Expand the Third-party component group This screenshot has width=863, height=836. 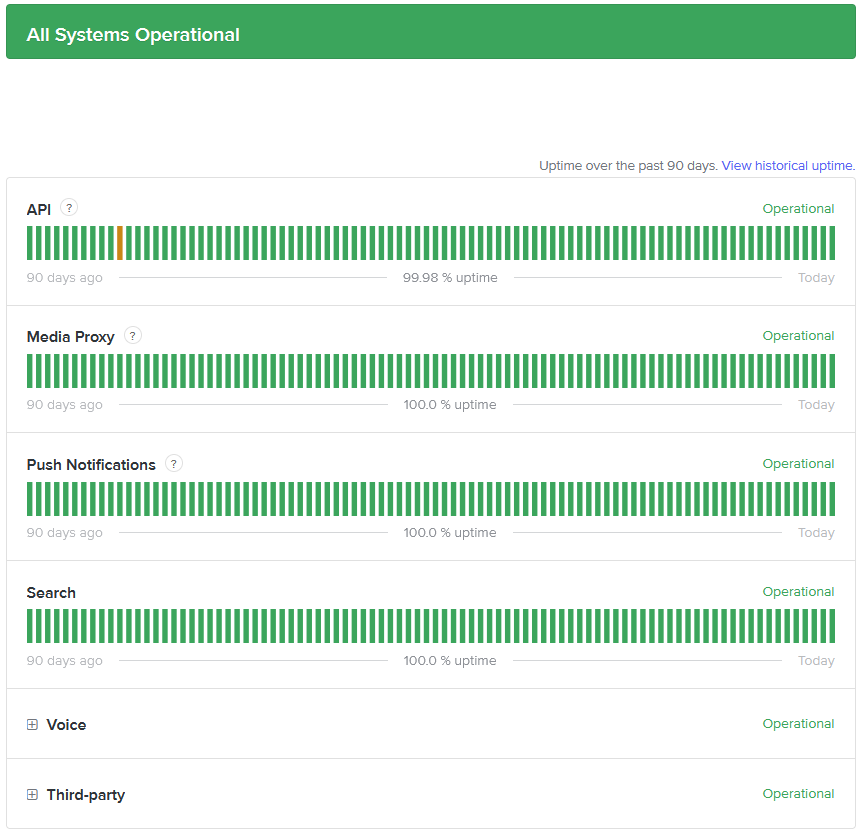pos(32,795)
